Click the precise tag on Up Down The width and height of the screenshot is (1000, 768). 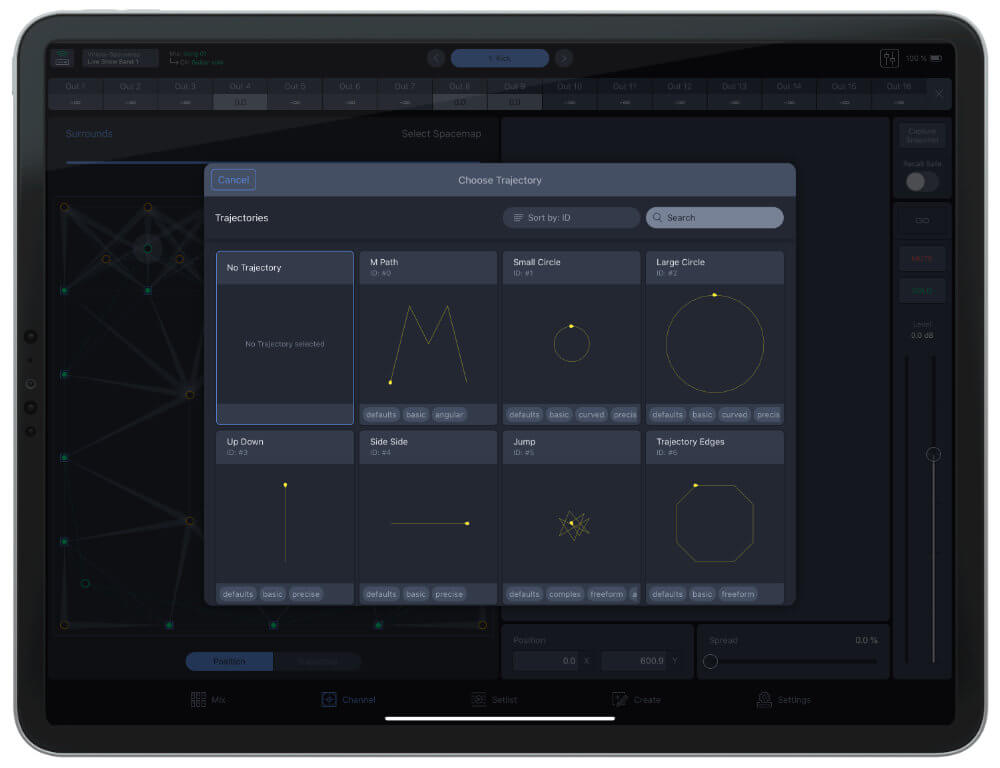(305, 594)
